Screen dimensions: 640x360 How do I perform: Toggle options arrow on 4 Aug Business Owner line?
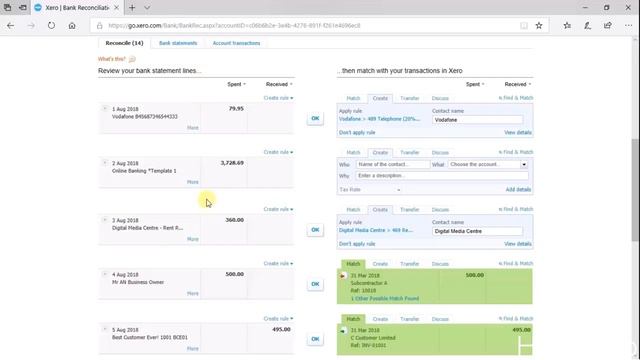click(104, 274)
